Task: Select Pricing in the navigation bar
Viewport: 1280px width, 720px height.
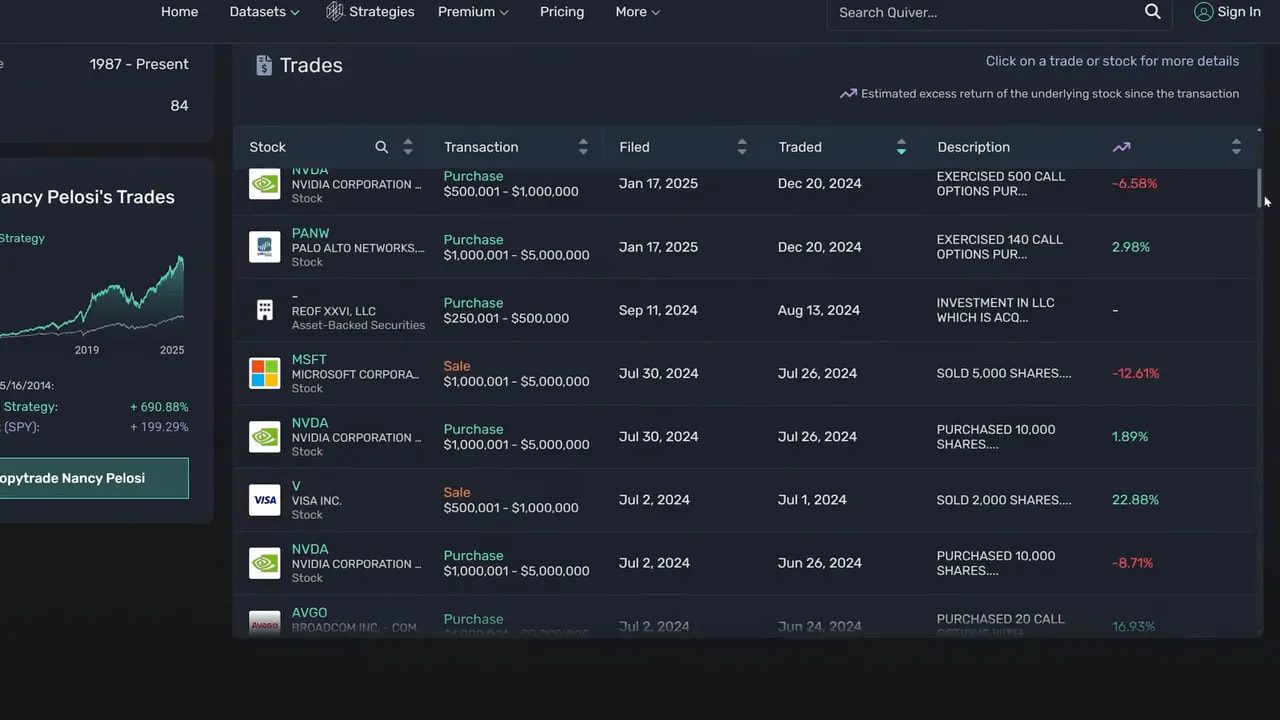Action: (561, 11)
